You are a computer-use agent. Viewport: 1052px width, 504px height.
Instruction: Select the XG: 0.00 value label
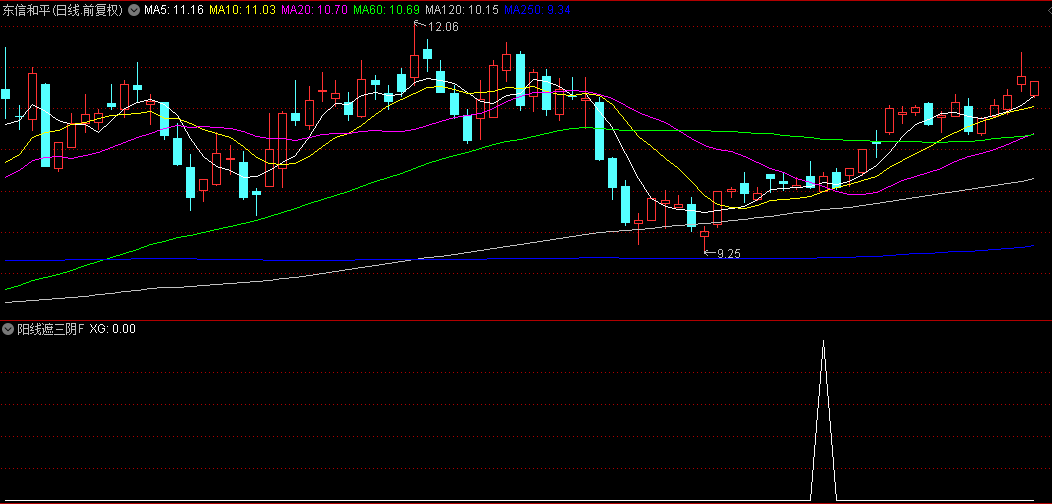coord(113,330)
